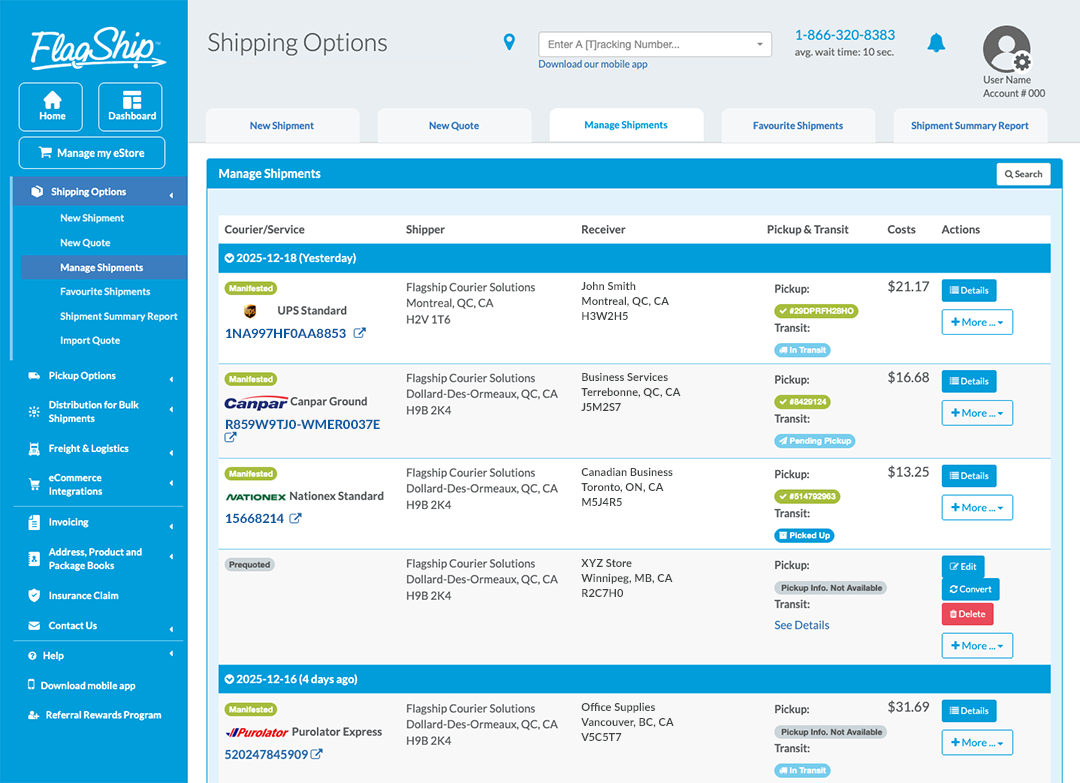Open the user account avatar
Screen dimensions: 1080x783
1007,48
